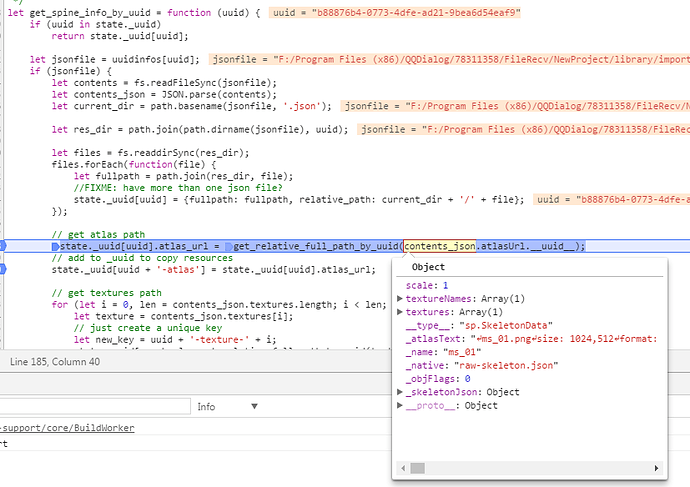Open the support/core/BuildWorker link

(67, 428)
